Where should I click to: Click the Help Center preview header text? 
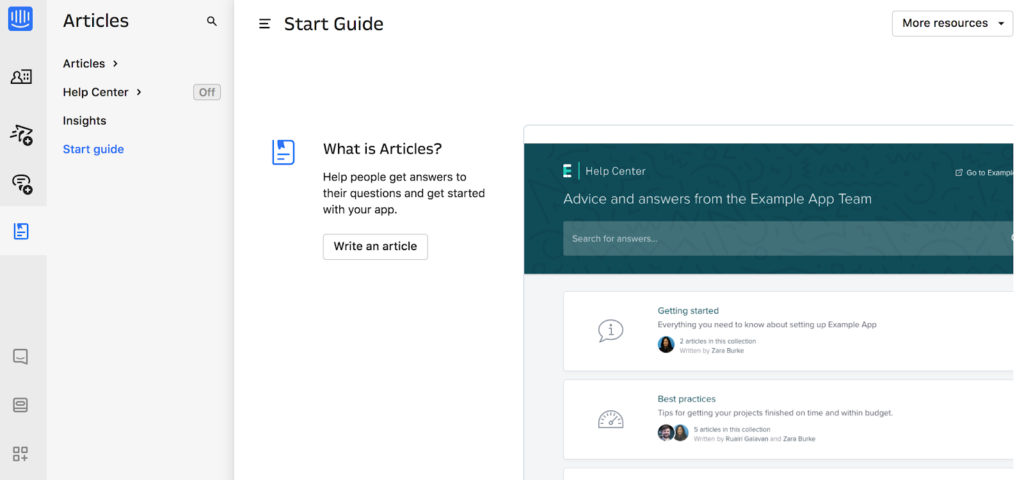pyautogui.click(x=615, y=171)
